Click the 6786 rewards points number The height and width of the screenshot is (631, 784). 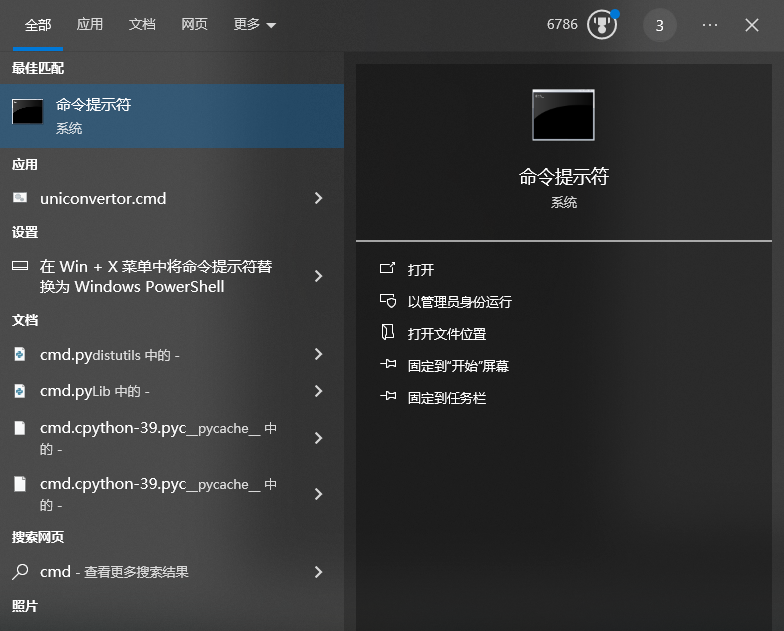(562, 24)
